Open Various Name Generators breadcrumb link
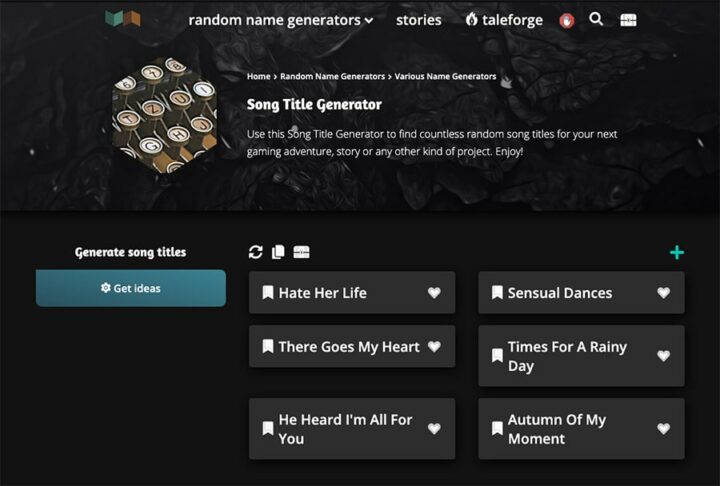Screen dimensions: 720x486 (445, 76)
